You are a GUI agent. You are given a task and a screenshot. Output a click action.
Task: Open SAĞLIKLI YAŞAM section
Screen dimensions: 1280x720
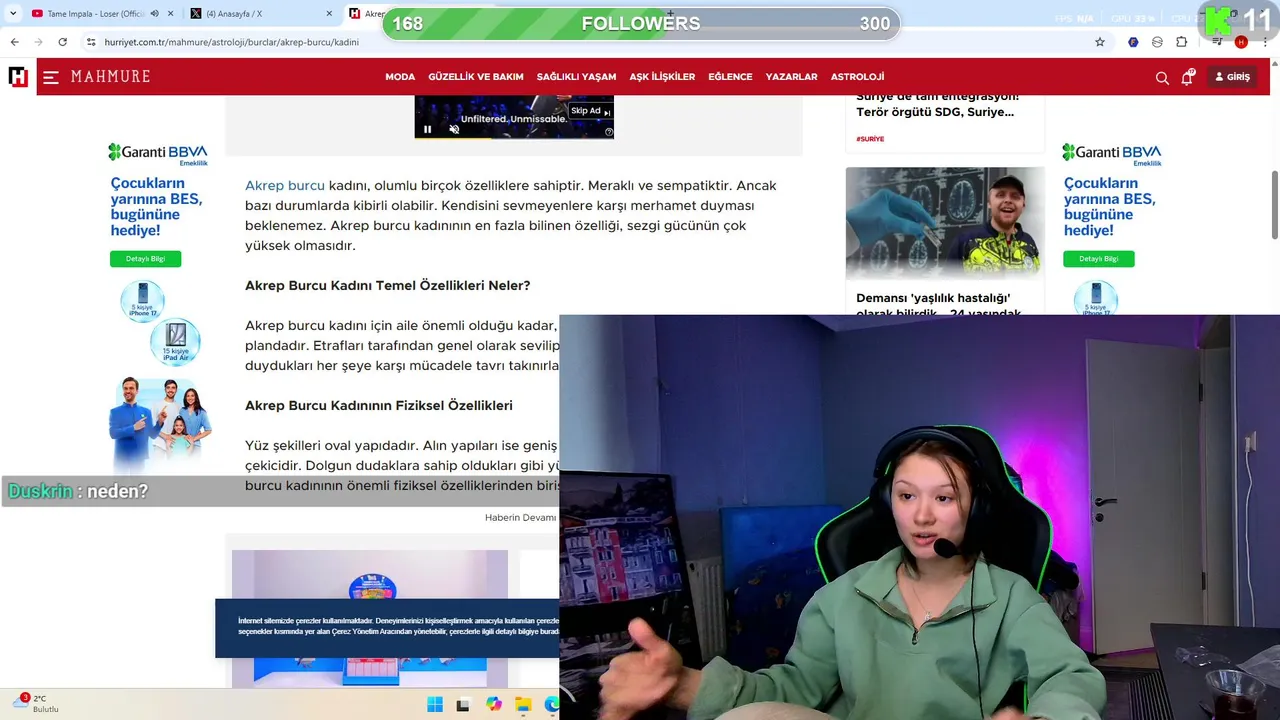tap(576, 77)
